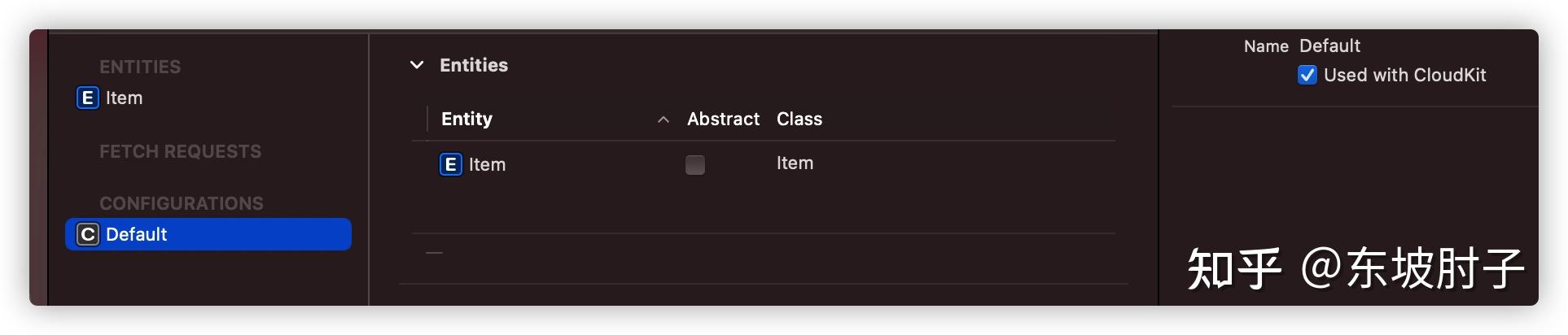The height and width of the screenshot is (335, 1568).
Task: Toggle the Abstract checkbox for Item
Action: point(695,165)
